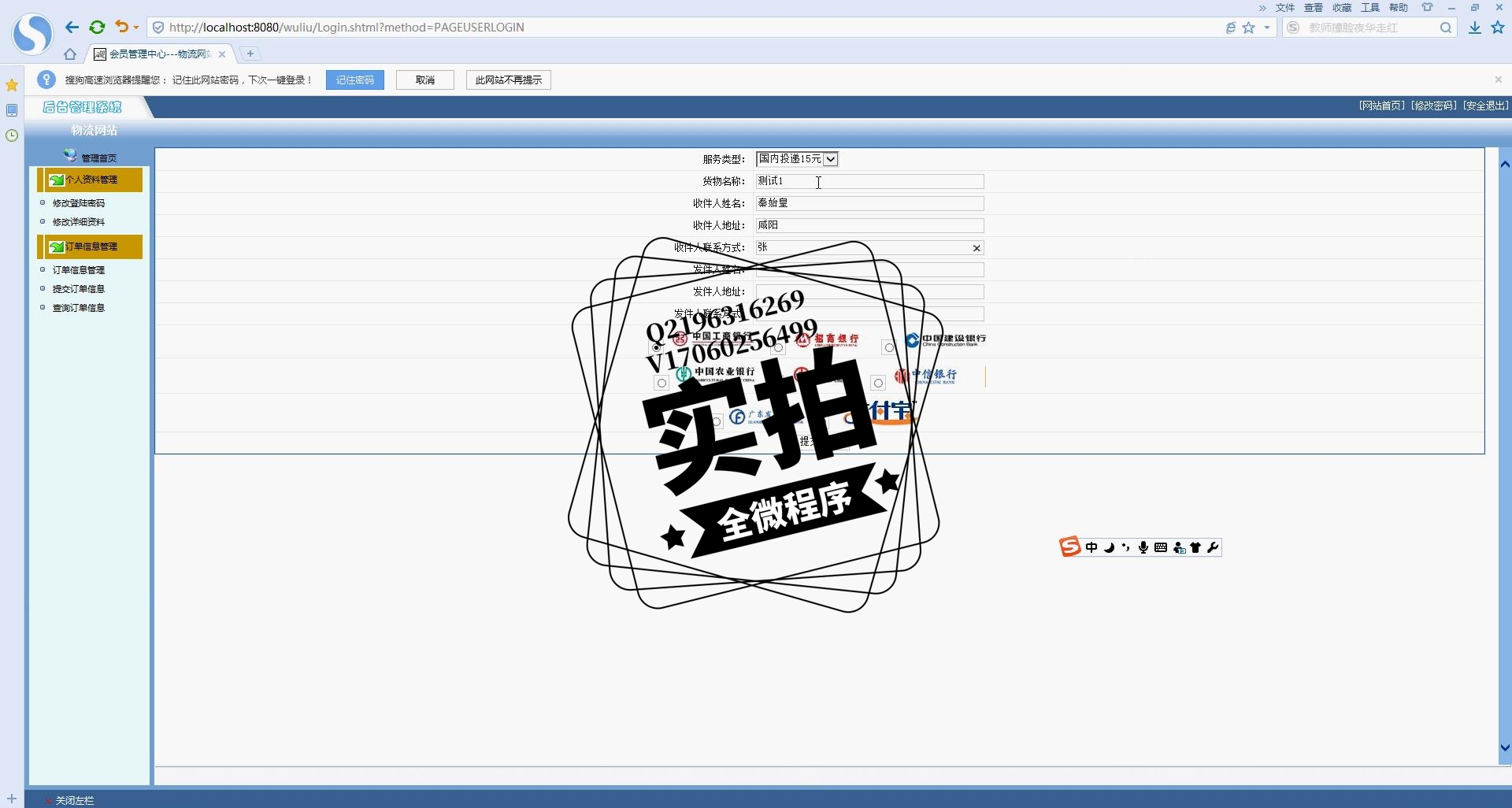Screen dimensions: 1512x808
Task: Click the 此网站不再提示 button
Action: tap(509, 80)
